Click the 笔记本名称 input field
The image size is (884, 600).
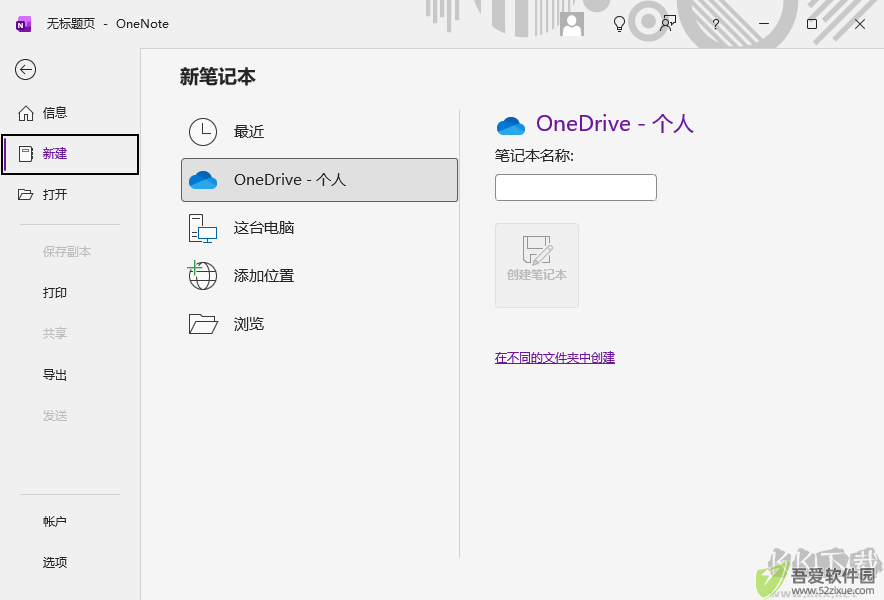click(x=576, y=187)
